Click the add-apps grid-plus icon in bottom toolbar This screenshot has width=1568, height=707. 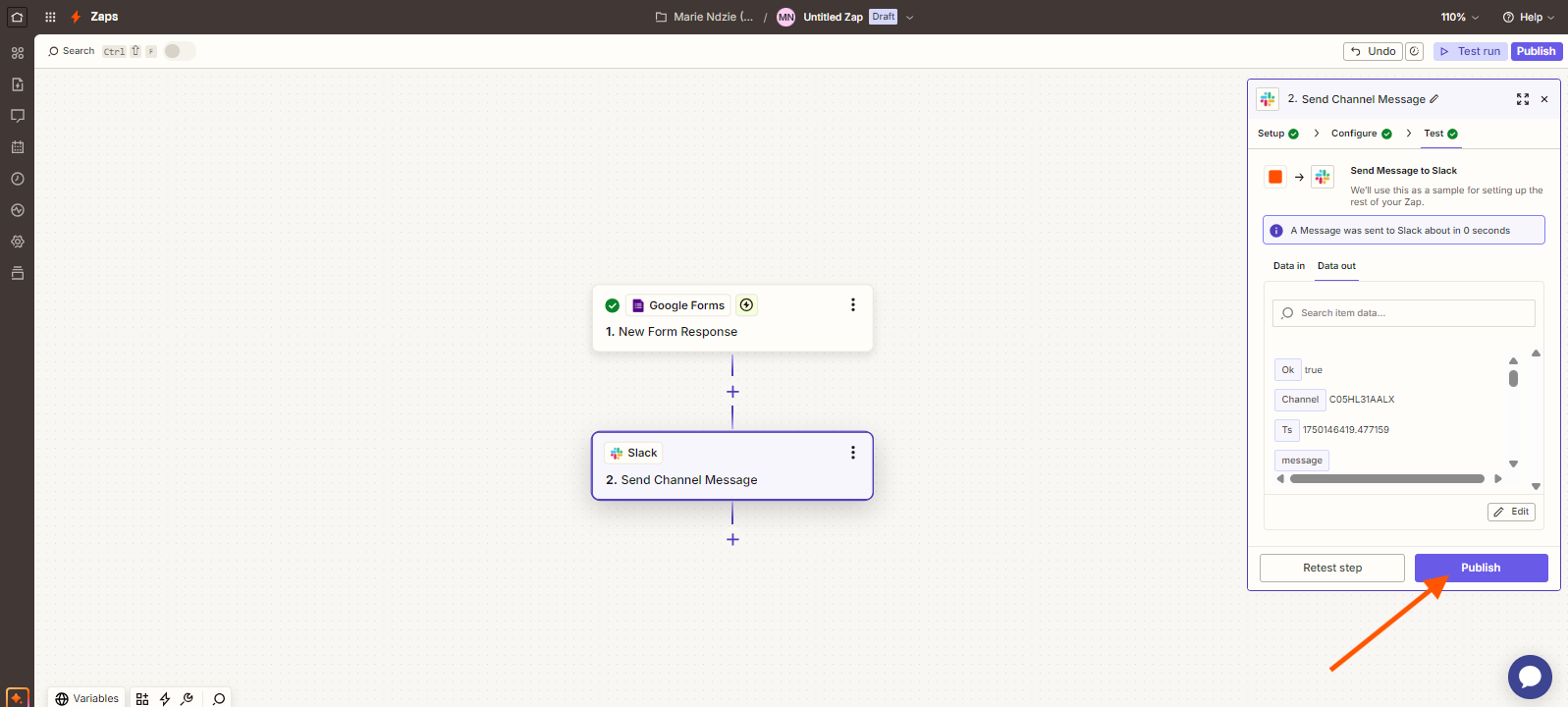pos(142,699)
